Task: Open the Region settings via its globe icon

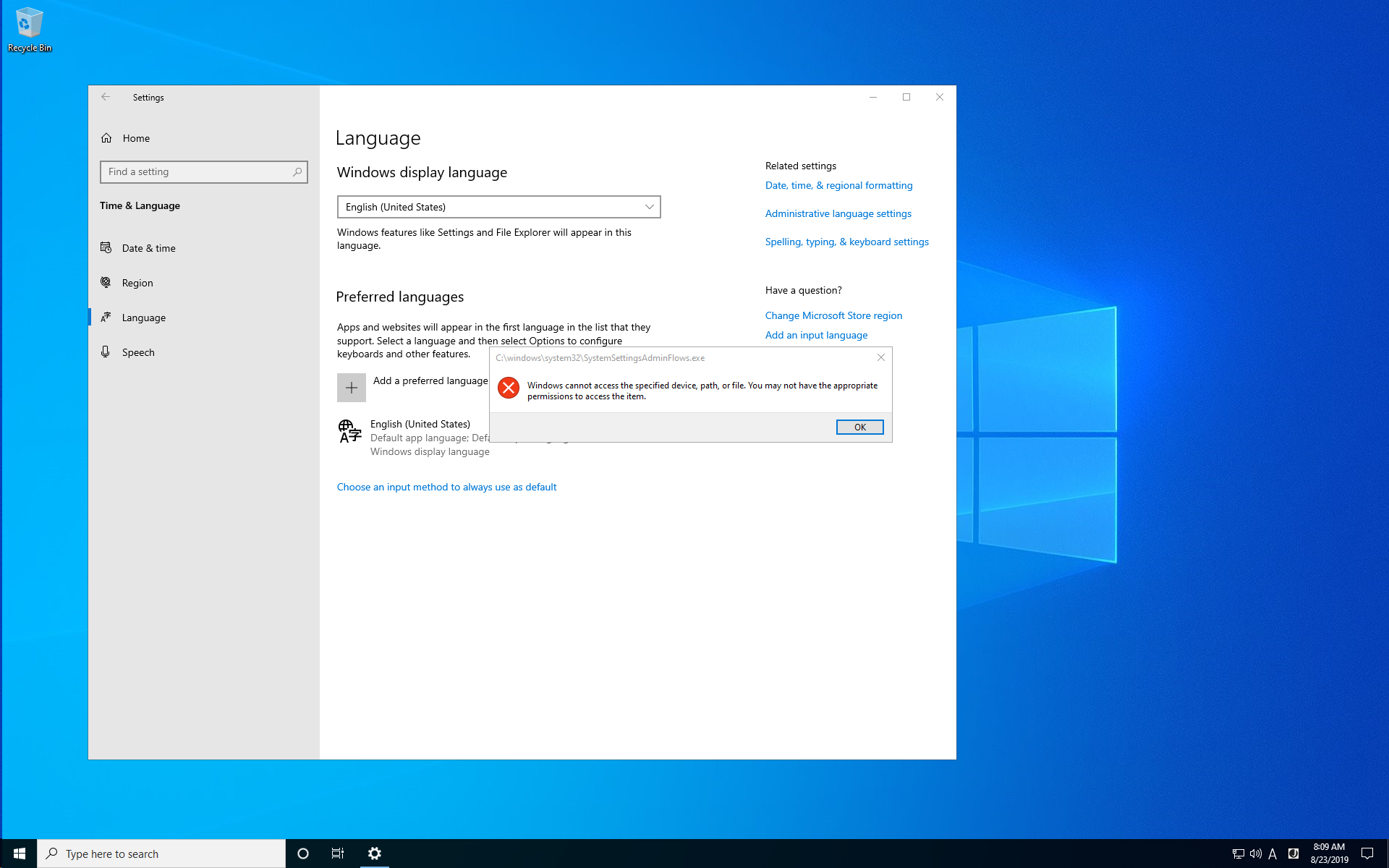Action: (x=106, y=282)
